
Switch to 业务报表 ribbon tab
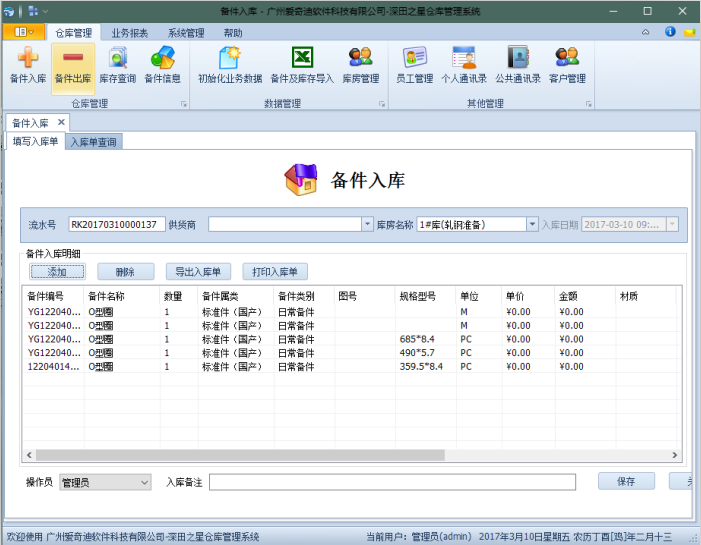point(130,33)
